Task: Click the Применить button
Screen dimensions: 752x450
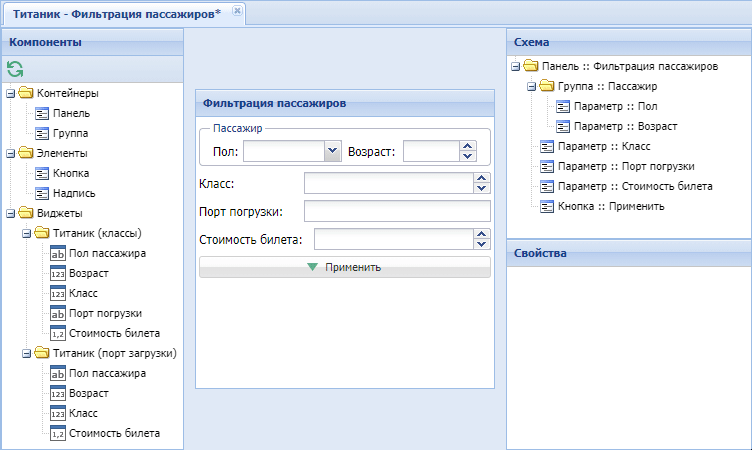Action: (x=345, y=267)
